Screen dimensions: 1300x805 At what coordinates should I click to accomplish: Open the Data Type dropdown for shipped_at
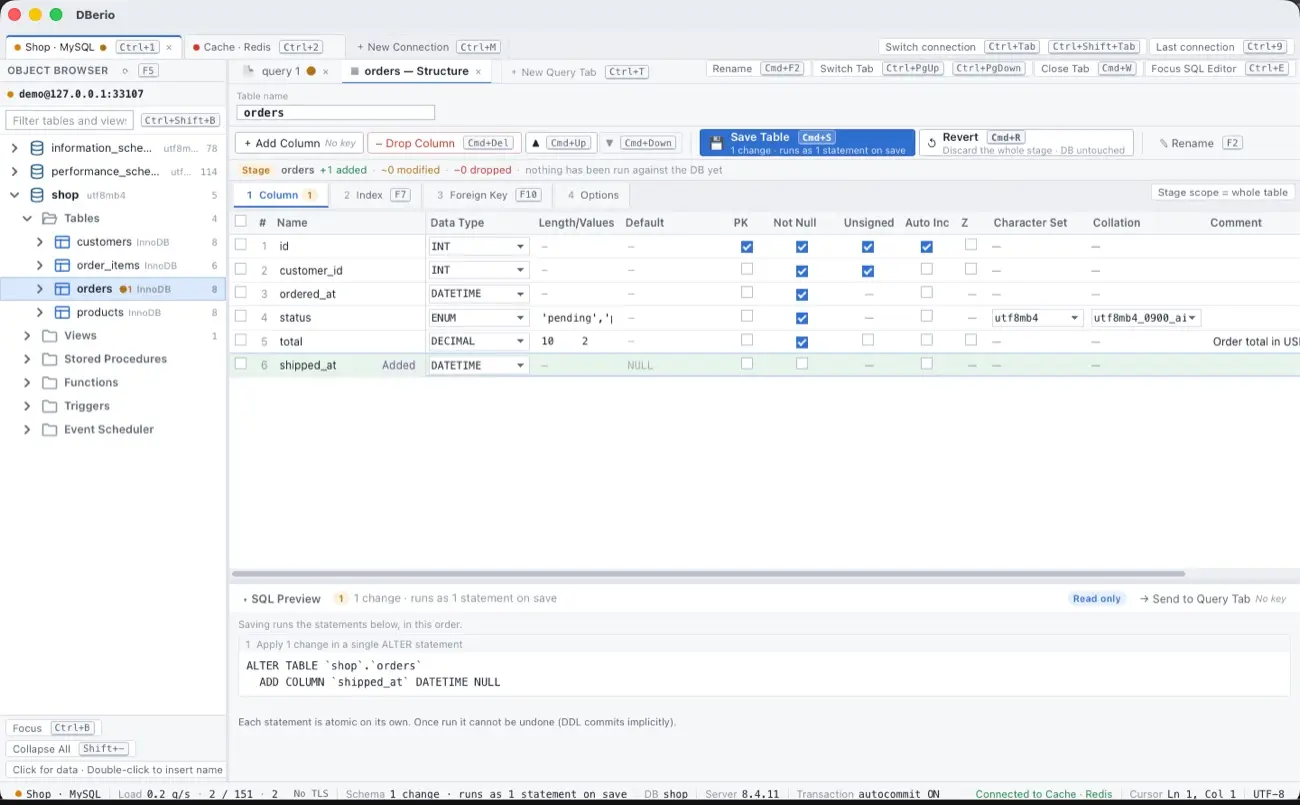click(478, 366)
